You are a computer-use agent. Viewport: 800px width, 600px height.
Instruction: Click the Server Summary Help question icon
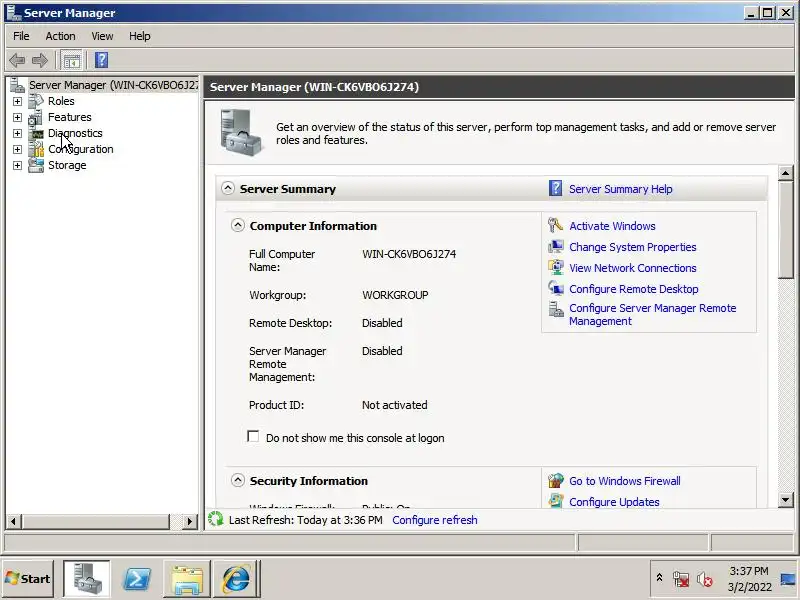pos(555,188)
